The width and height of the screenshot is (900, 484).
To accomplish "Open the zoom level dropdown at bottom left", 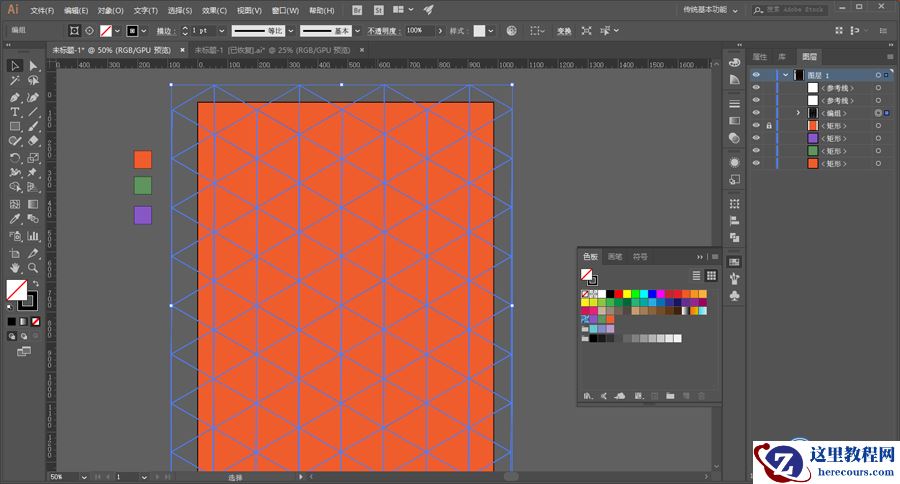I will click(x=84, y=477).
